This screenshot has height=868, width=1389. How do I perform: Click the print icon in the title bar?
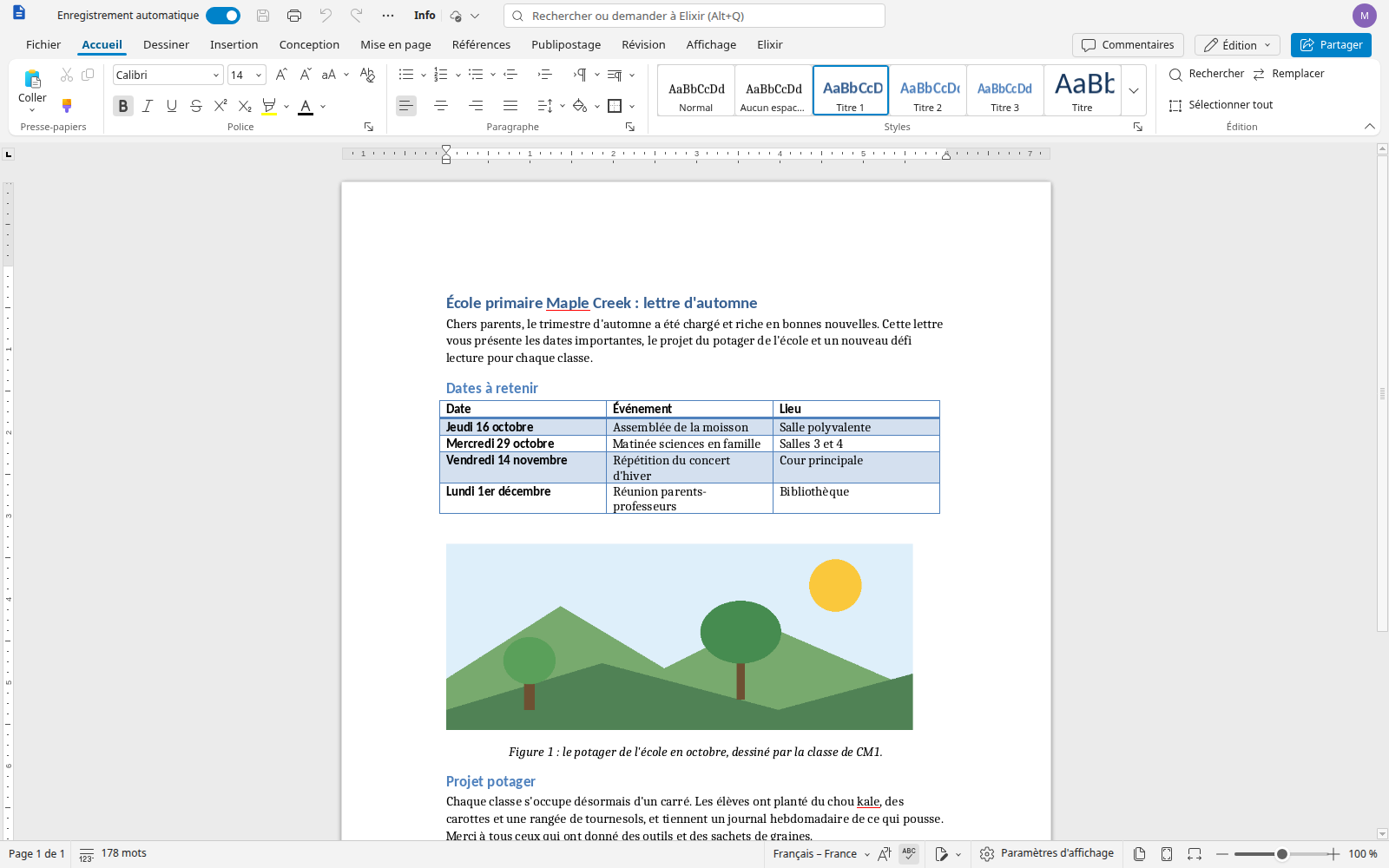point(294,16)
